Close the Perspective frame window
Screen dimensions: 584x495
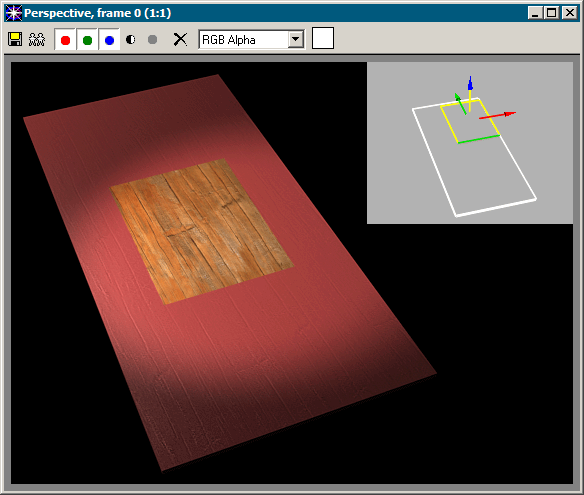point(569,13)
